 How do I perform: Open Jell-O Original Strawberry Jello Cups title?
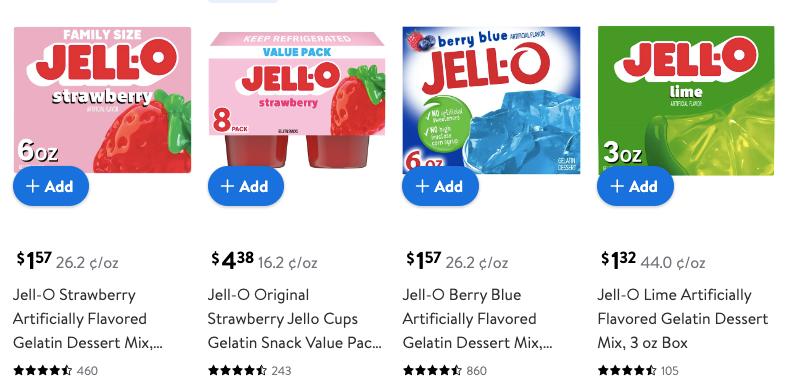pos(295,319)
